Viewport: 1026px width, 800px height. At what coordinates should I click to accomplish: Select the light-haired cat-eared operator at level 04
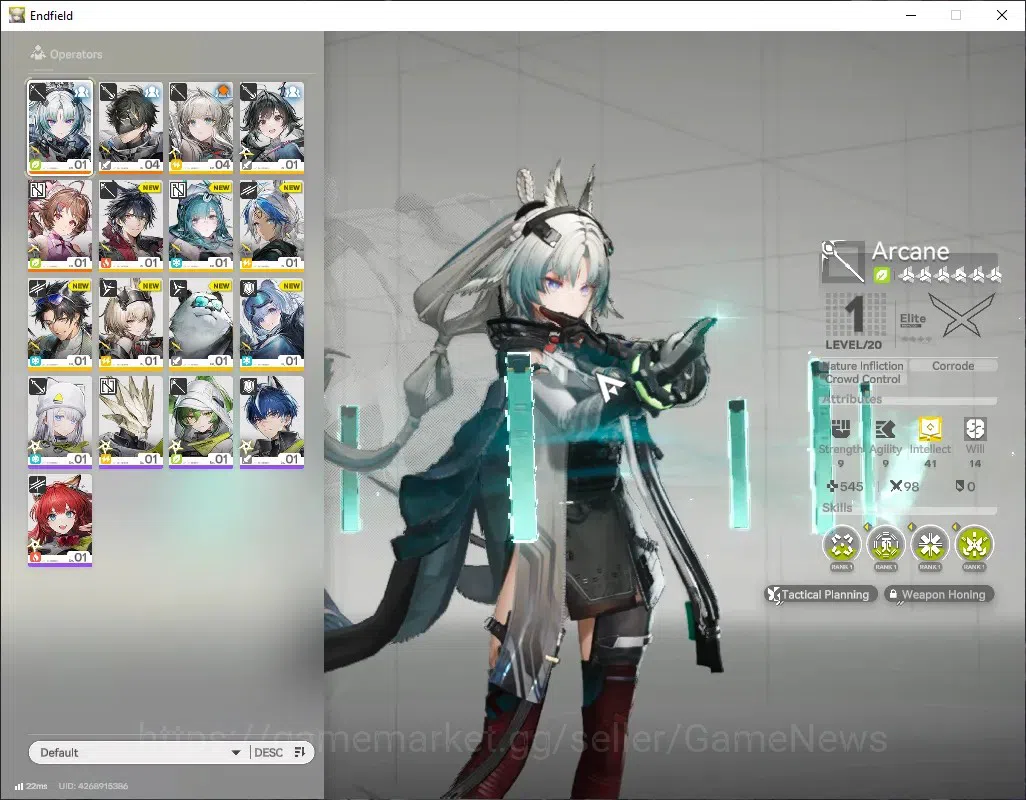(x=201, y=128)
